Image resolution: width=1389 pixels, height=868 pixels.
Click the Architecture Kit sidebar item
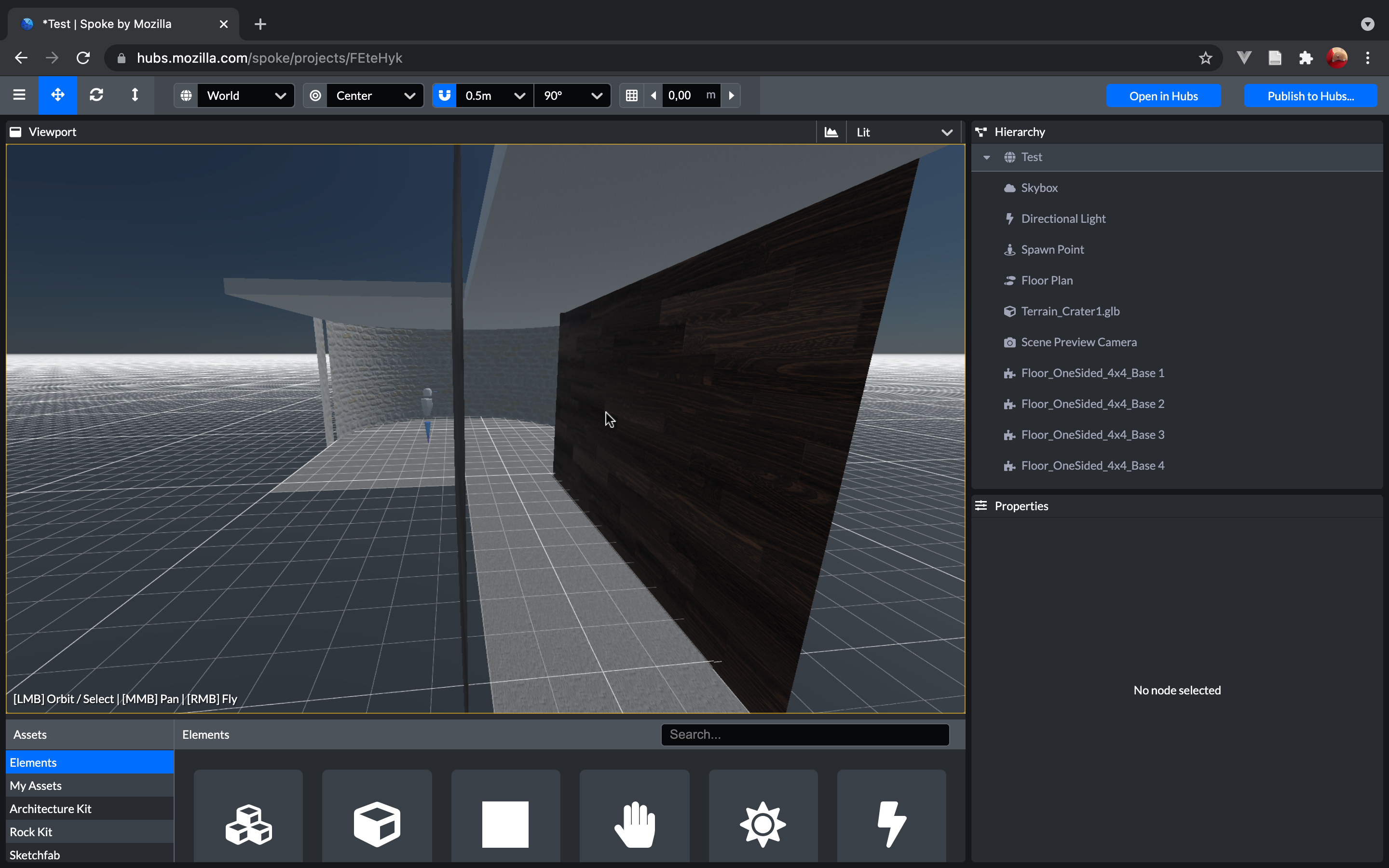tap(50, 808)
